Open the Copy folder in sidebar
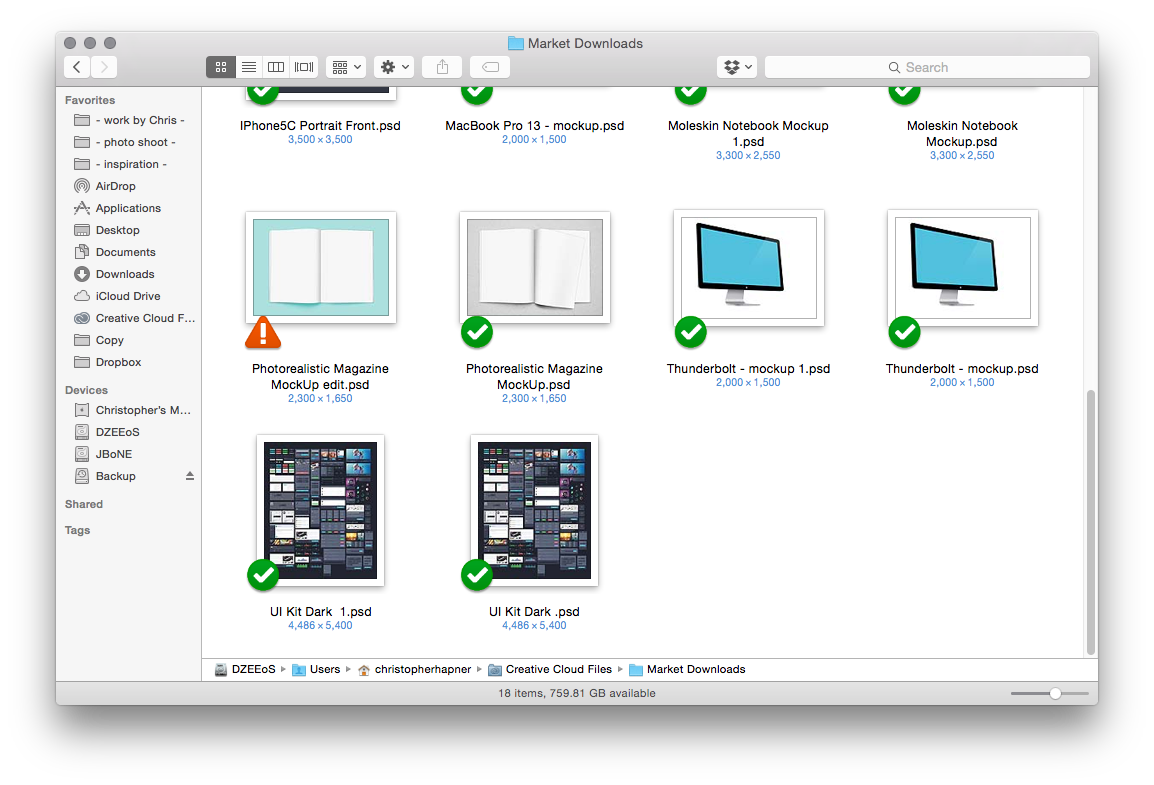The height and width of the screenshot is (785, 1154). 129,341
